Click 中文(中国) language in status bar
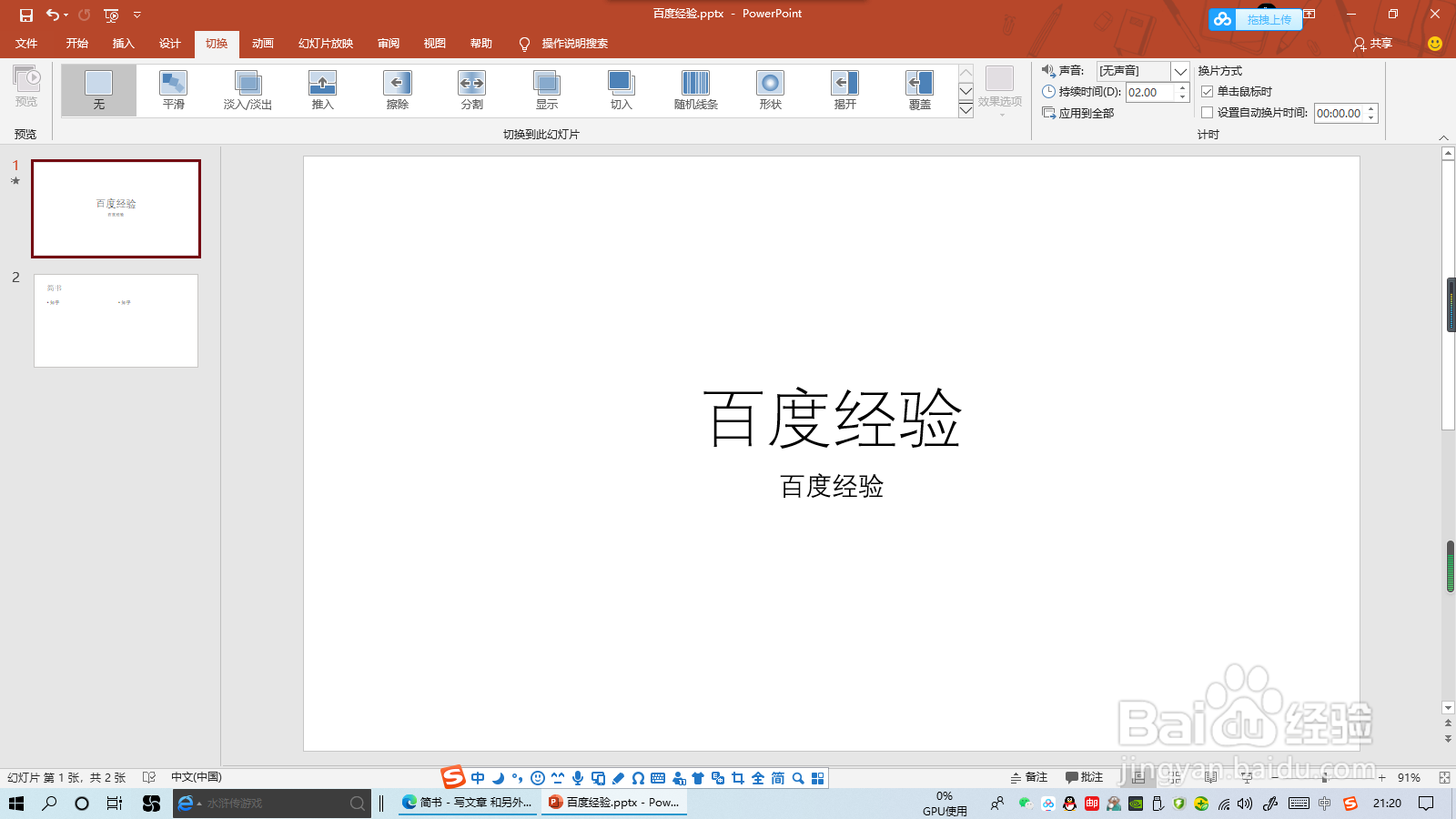Viewport: 1456px width, 819px height. (x=197, y=777)
